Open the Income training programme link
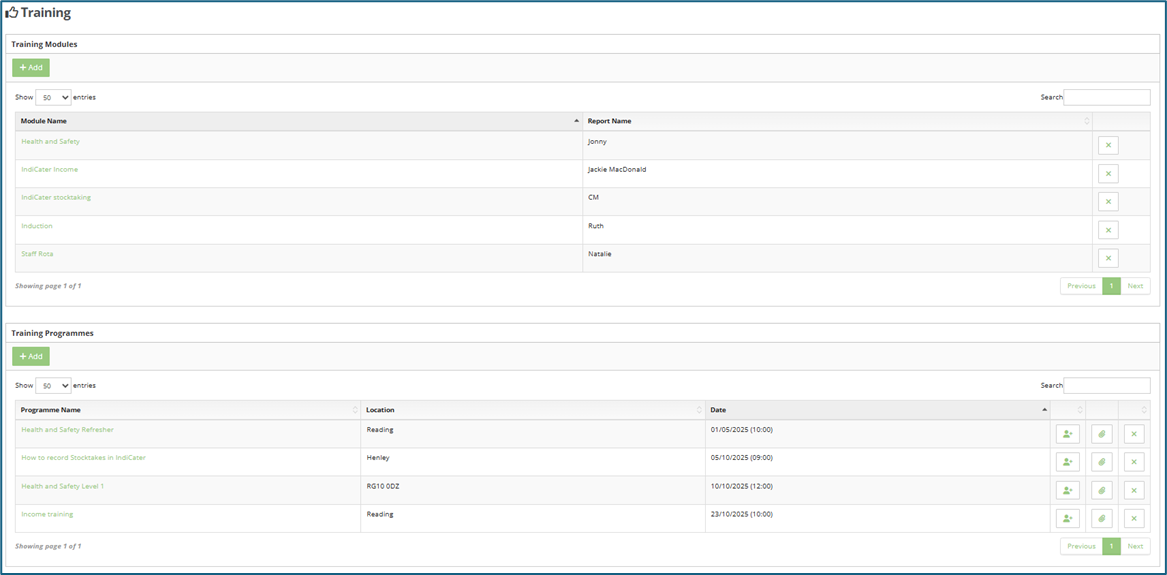Image resolution: width=1167 pixels, height=575 pixels. [x=48, y=515]
